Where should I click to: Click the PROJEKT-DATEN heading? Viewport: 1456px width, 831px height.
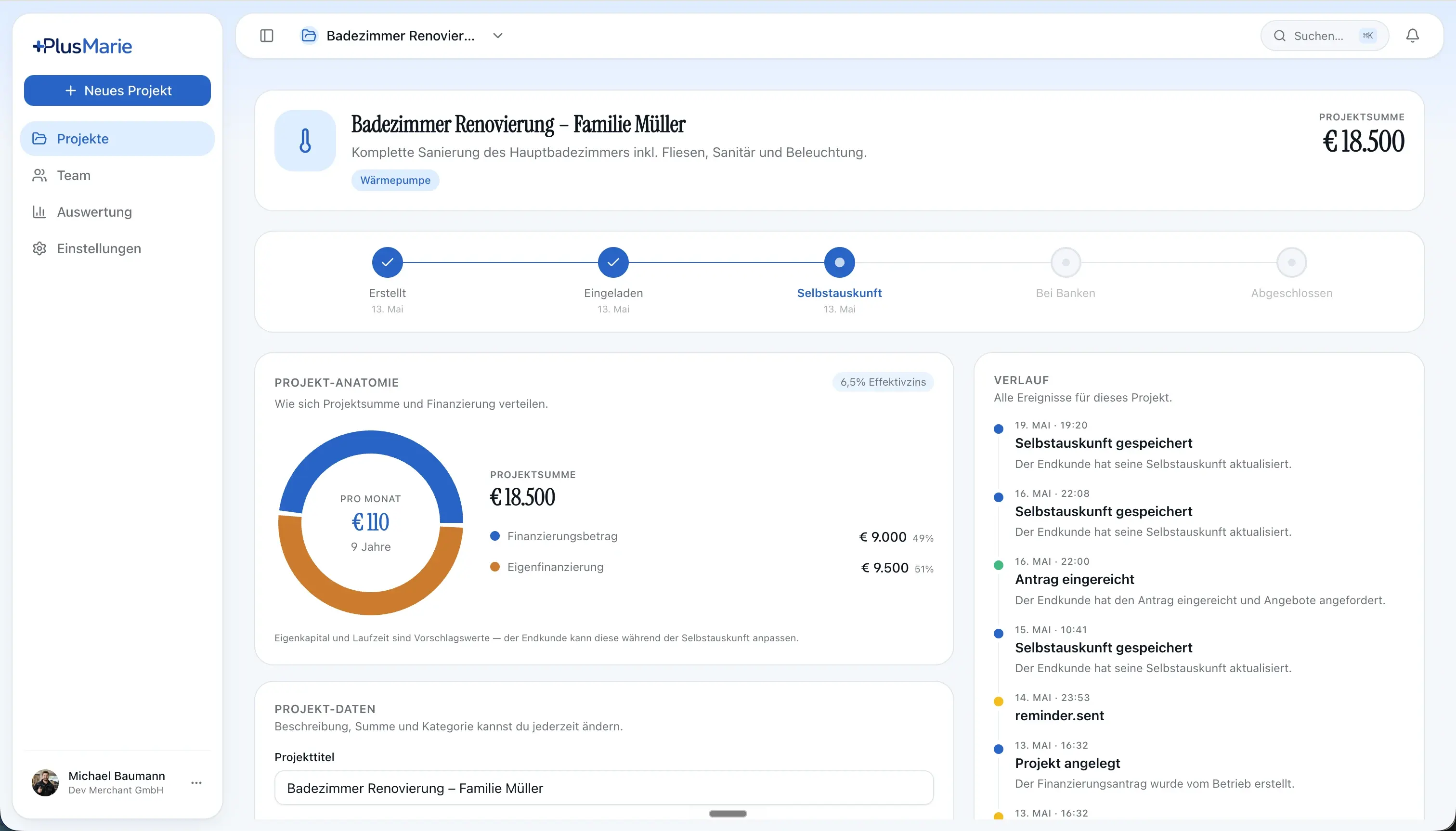(325, 709)
